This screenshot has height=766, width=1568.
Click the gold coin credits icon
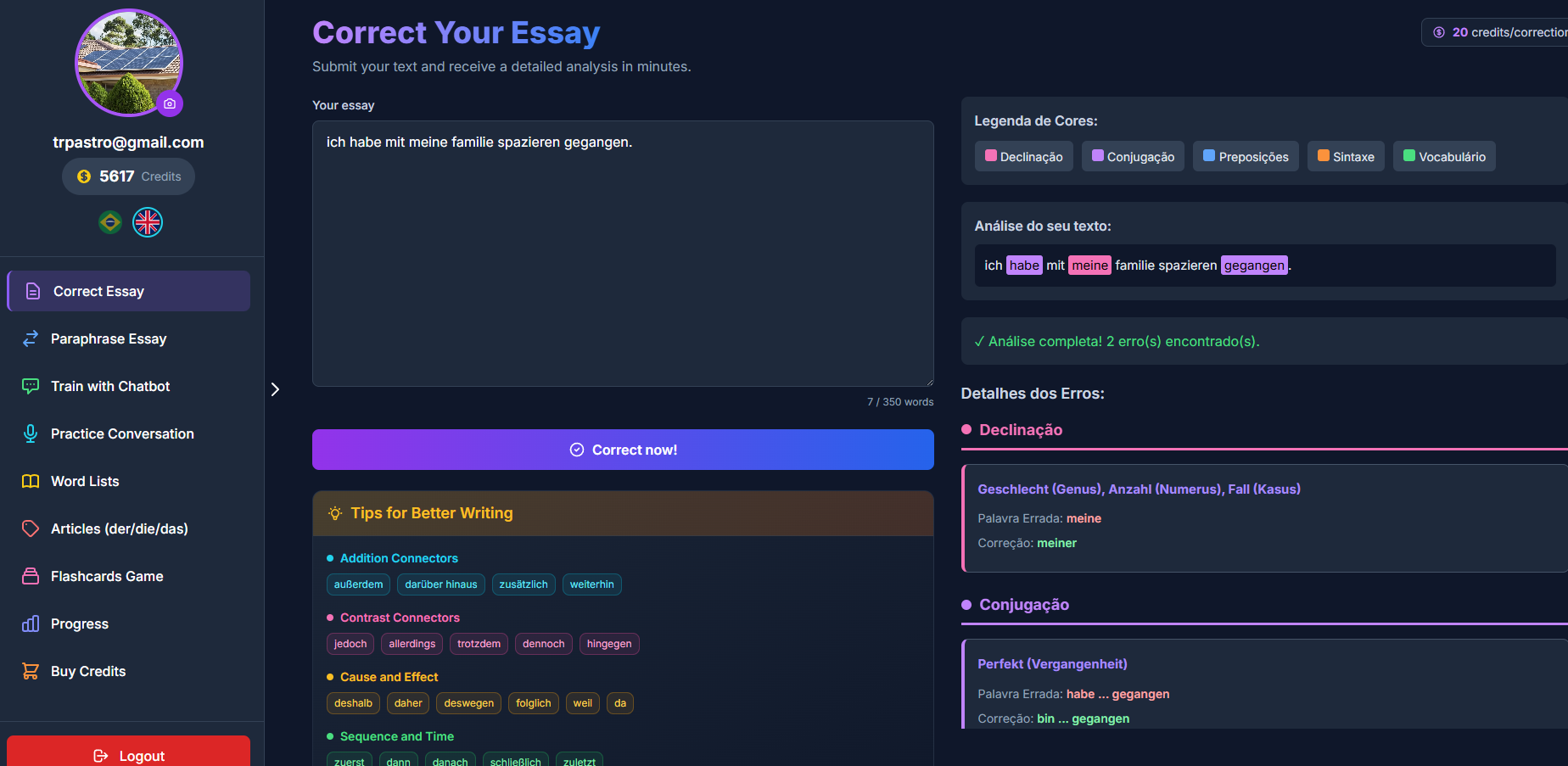point(84,176)
